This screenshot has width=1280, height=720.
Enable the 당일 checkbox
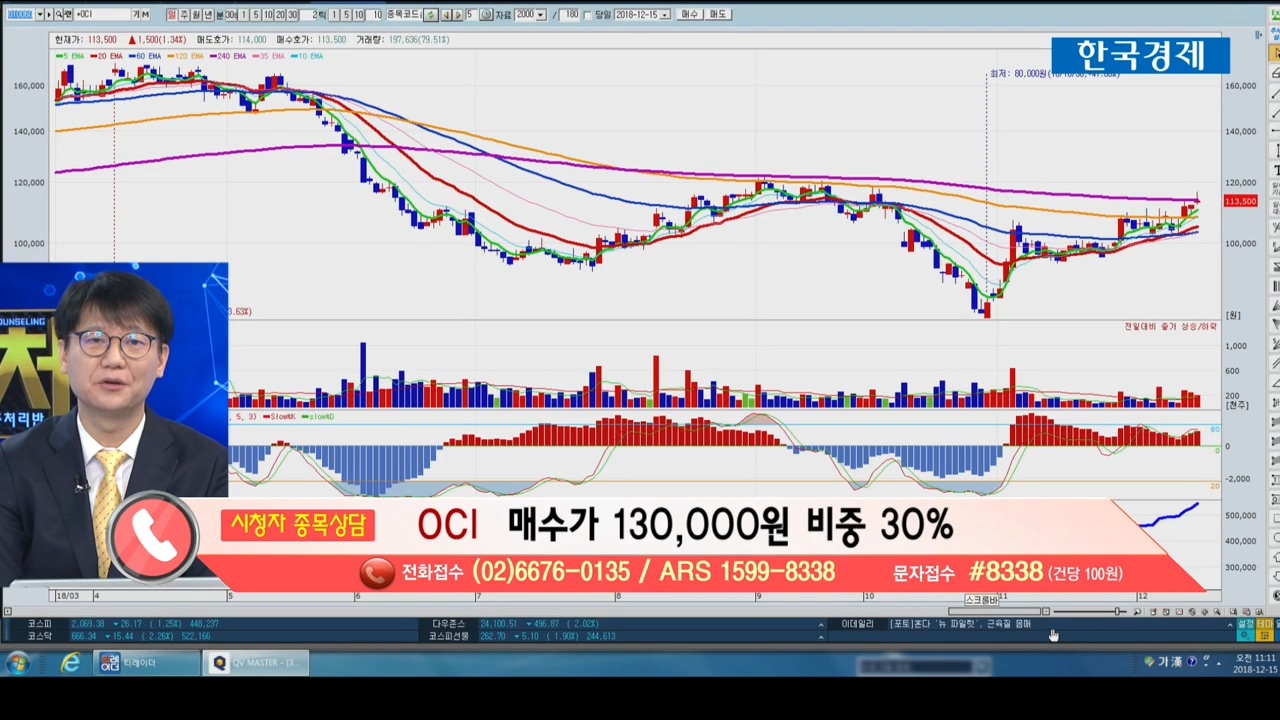(589, 15)
